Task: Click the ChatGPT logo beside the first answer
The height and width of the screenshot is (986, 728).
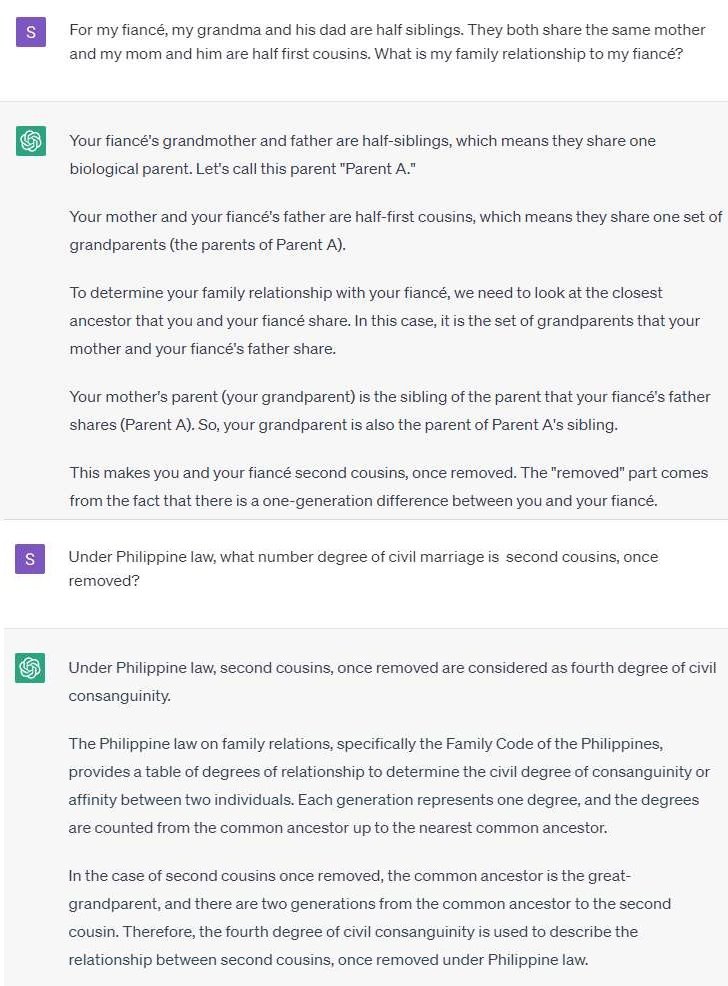Action: click(30, 140)
